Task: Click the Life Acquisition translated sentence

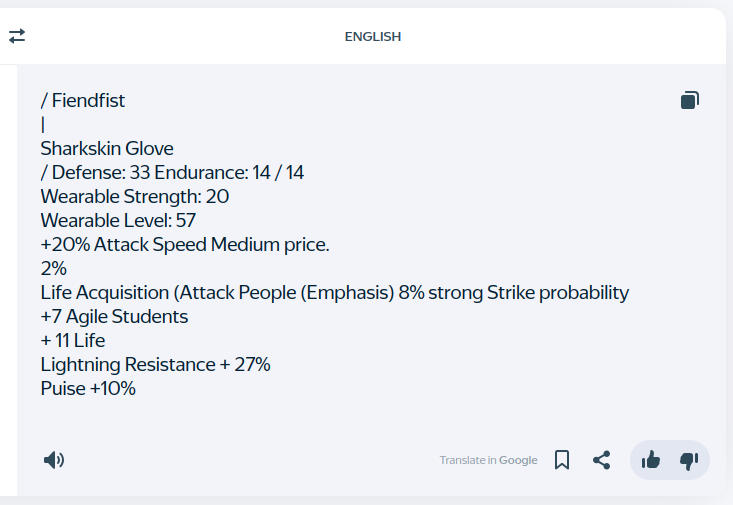Action: tap(335, 293)
